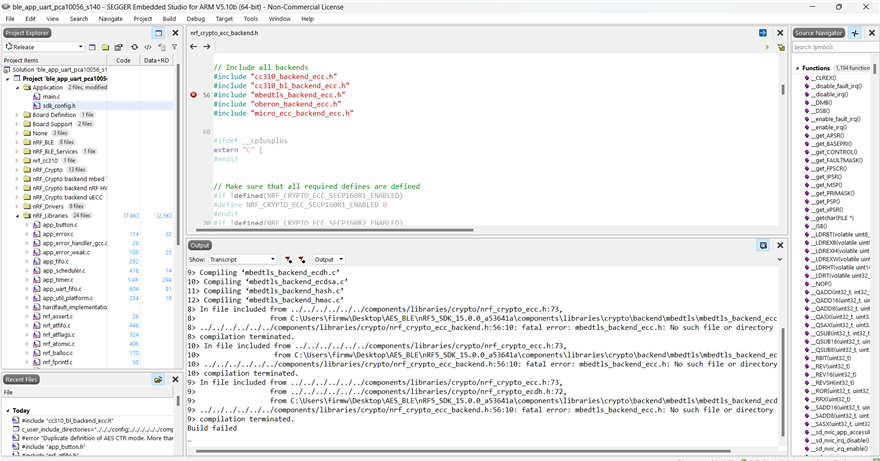Click the filter funnel icon in Project Explorer
Viewport: 880px width, 461px height.
pos(175,47)
